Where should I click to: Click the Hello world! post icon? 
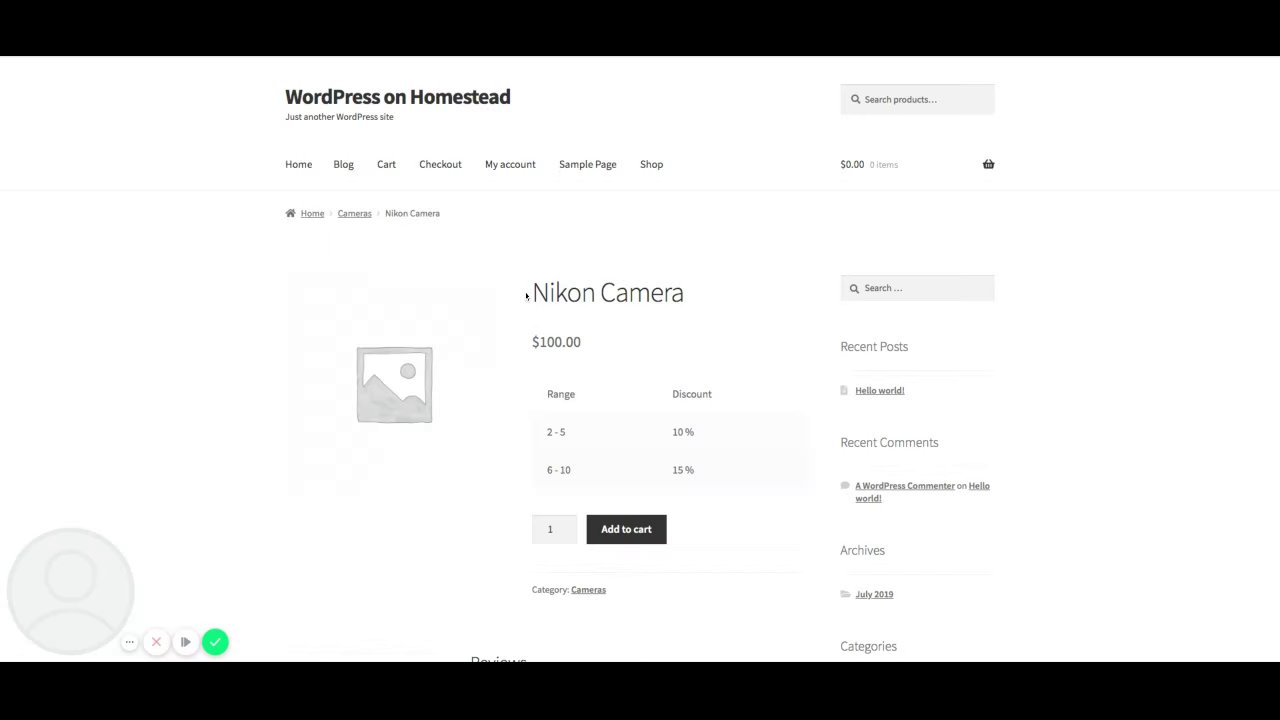[x=845, y=391]
